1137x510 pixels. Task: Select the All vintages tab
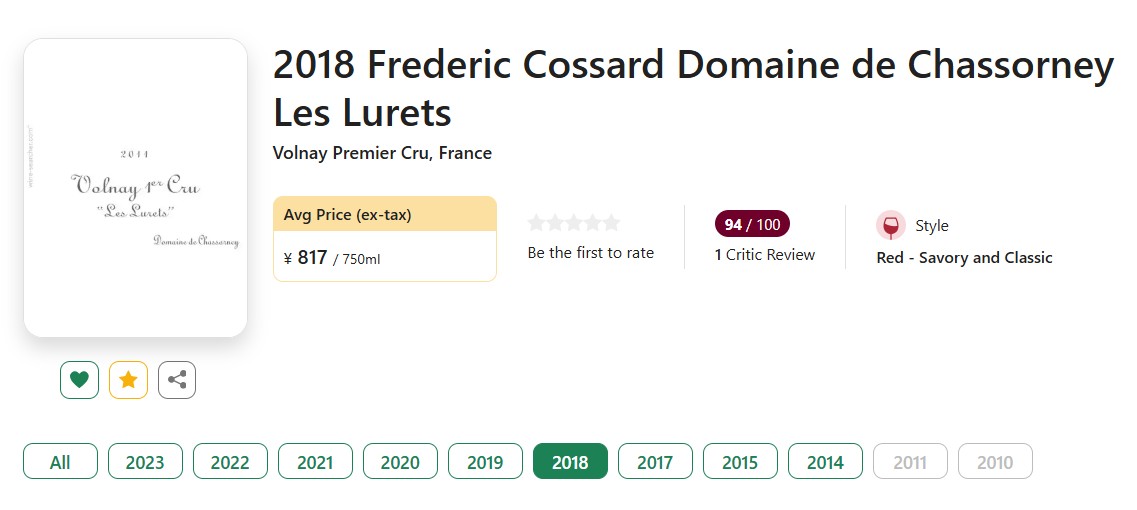[60, 462]
